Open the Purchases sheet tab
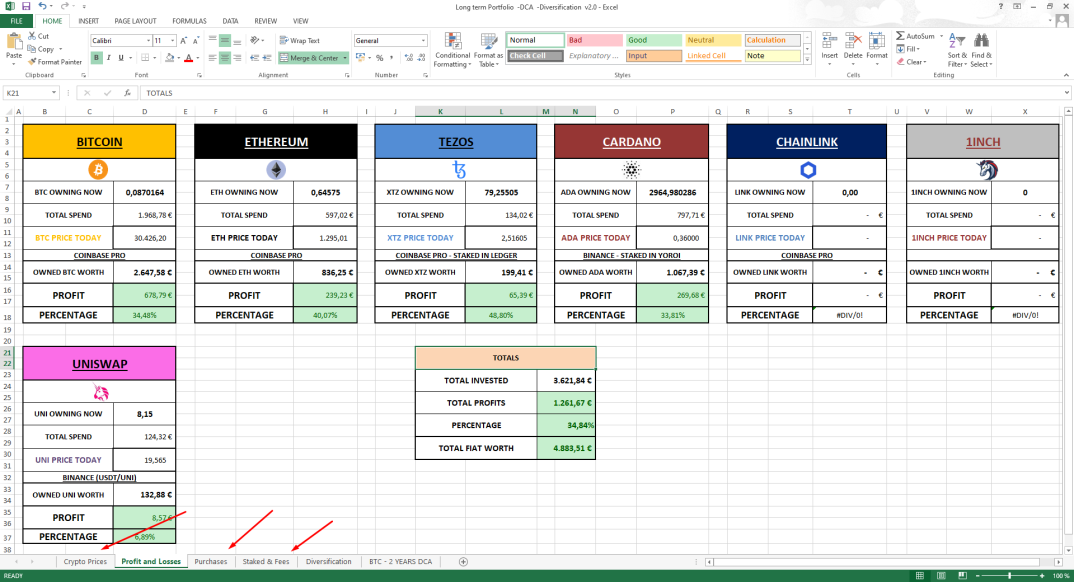Image resolution: width=1074 pixels, height=582 pixels. click(210, 561)
